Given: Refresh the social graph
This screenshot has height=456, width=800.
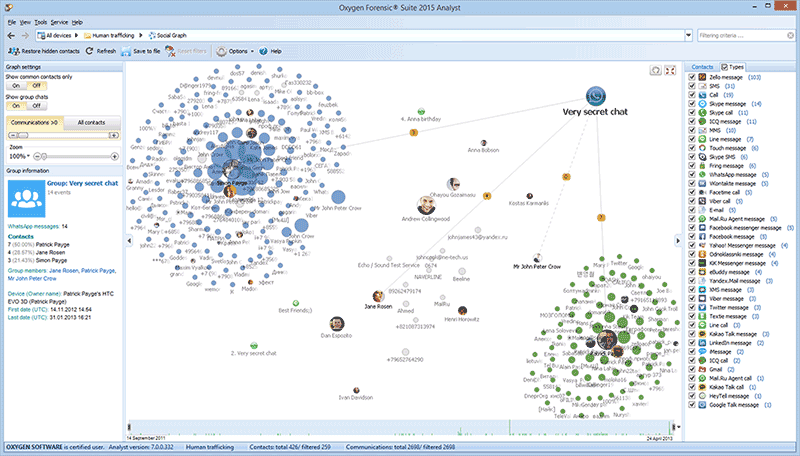Looking at the screenshot, I should pos(100,51).
